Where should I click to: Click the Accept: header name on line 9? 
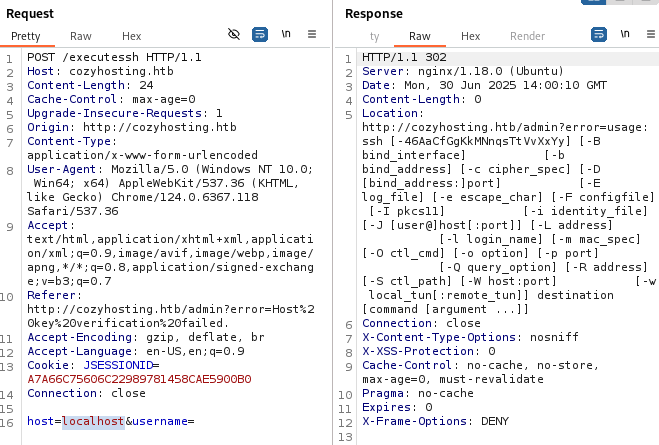click(51, 225)
